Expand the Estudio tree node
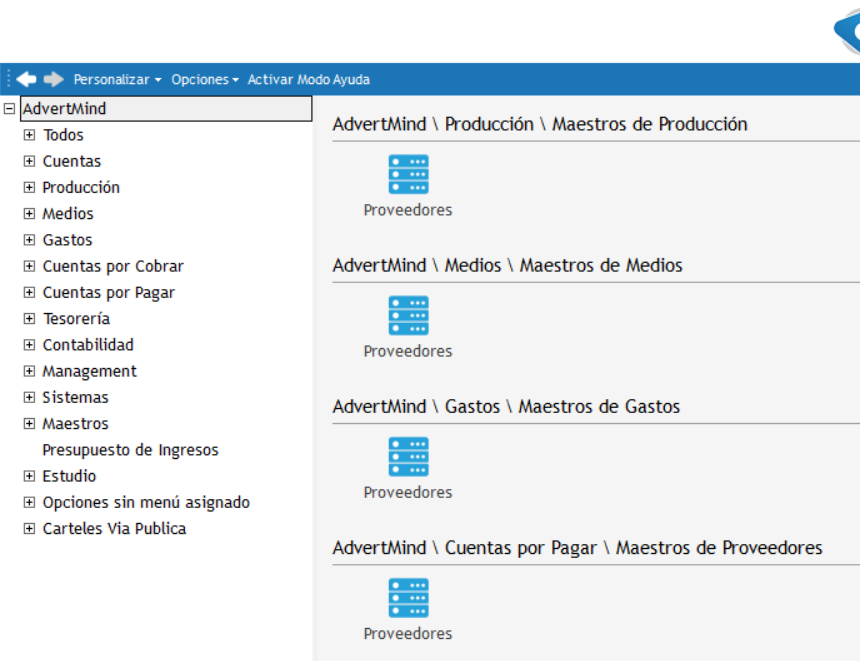The height and width of the screenshot is (661, 860). tap(29, 476)
